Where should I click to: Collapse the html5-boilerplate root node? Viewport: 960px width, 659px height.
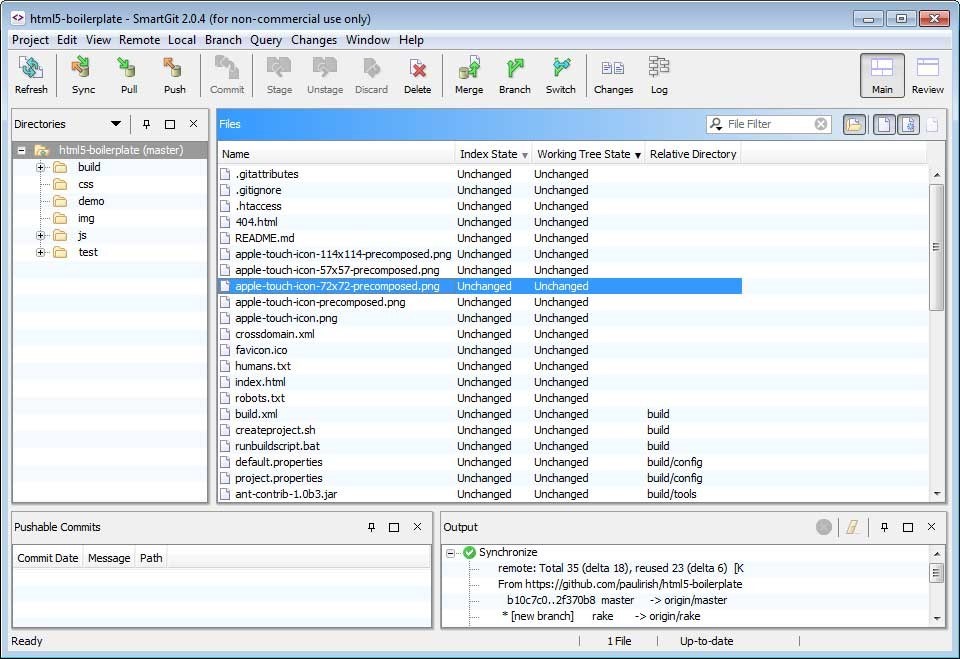[x=21, y=150]
